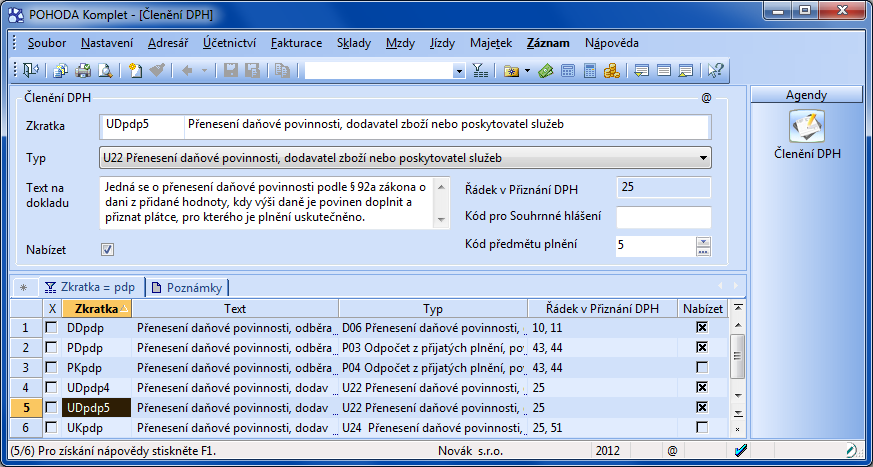Screen dimensions: 873x467
Task: Click the panel with bottom arrow icon
Action: click(x=642, y=71)
